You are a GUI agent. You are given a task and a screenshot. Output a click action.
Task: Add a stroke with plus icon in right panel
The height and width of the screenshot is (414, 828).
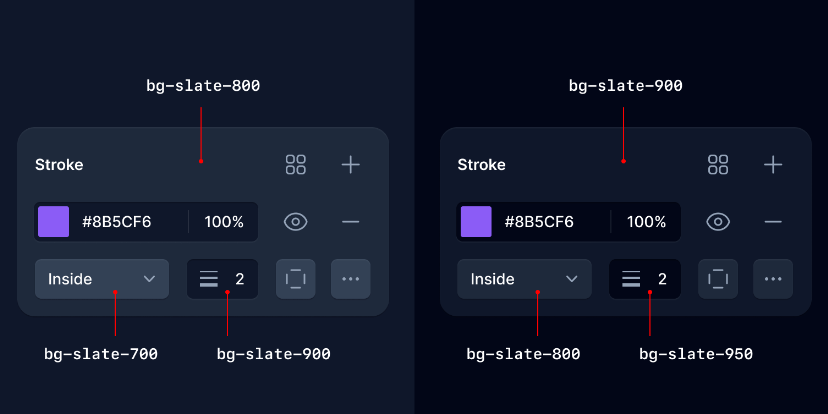point(772,165)
